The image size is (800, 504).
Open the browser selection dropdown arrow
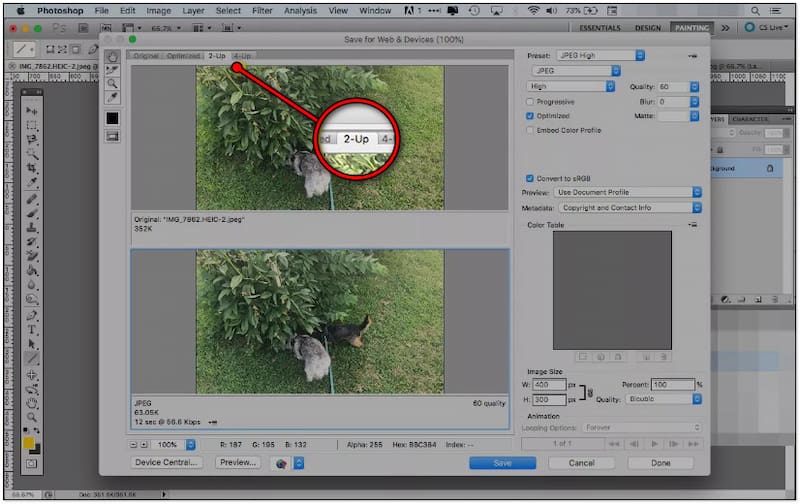[x=299, y=463]
